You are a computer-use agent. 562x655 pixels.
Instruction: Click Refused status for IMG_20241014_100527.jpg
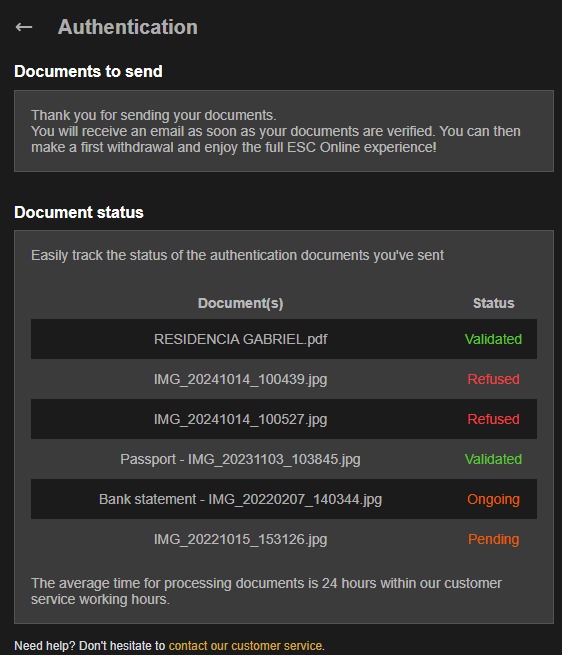493,419
